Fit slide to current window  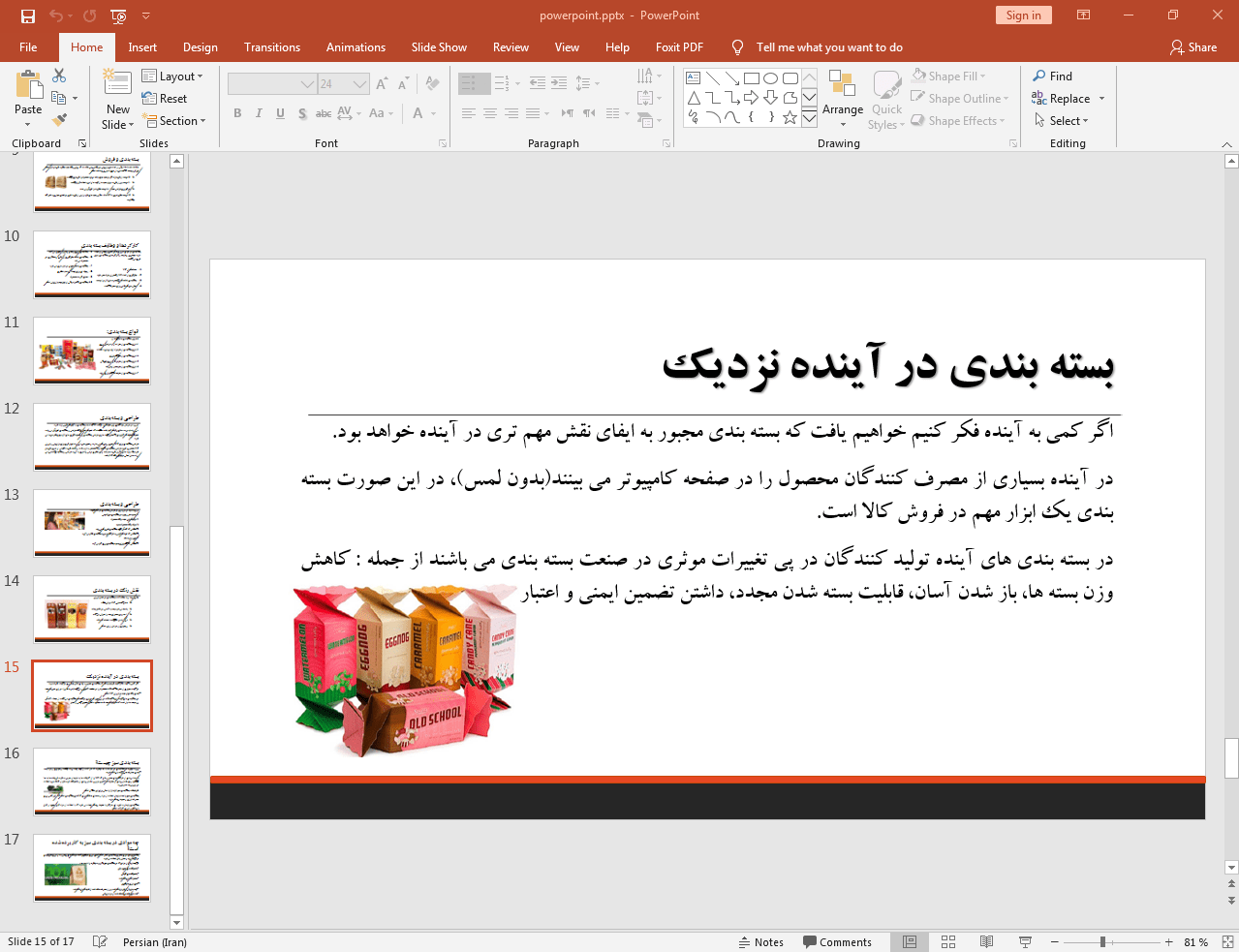coord(1226,941)
